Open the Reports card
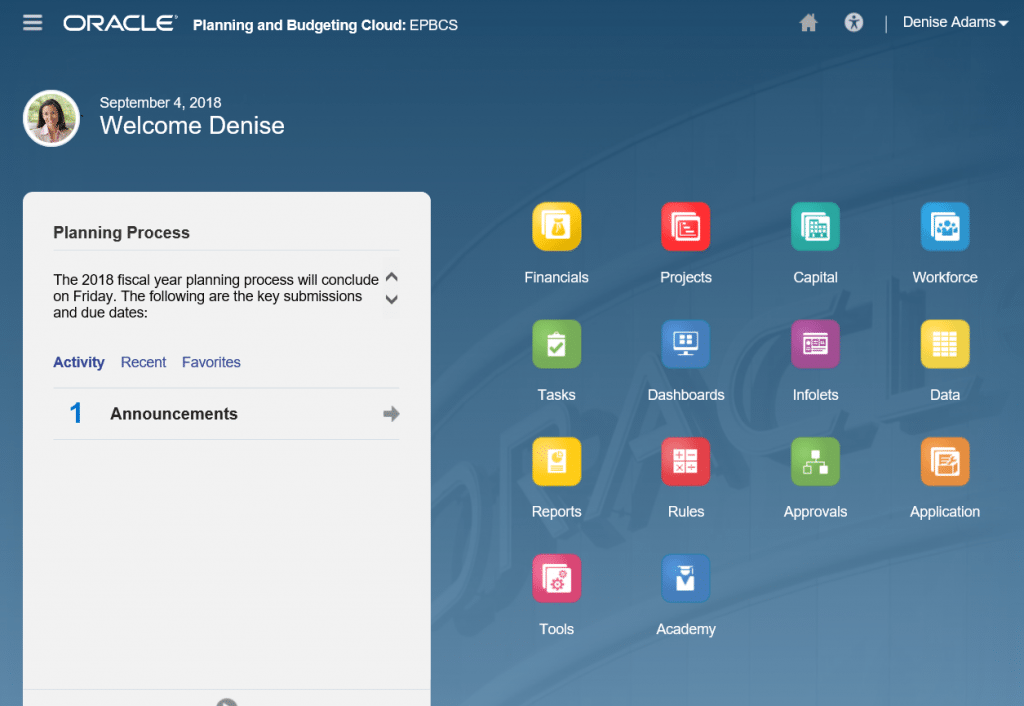The height and width of the screenshot is (706, 1024). point(556,461)
